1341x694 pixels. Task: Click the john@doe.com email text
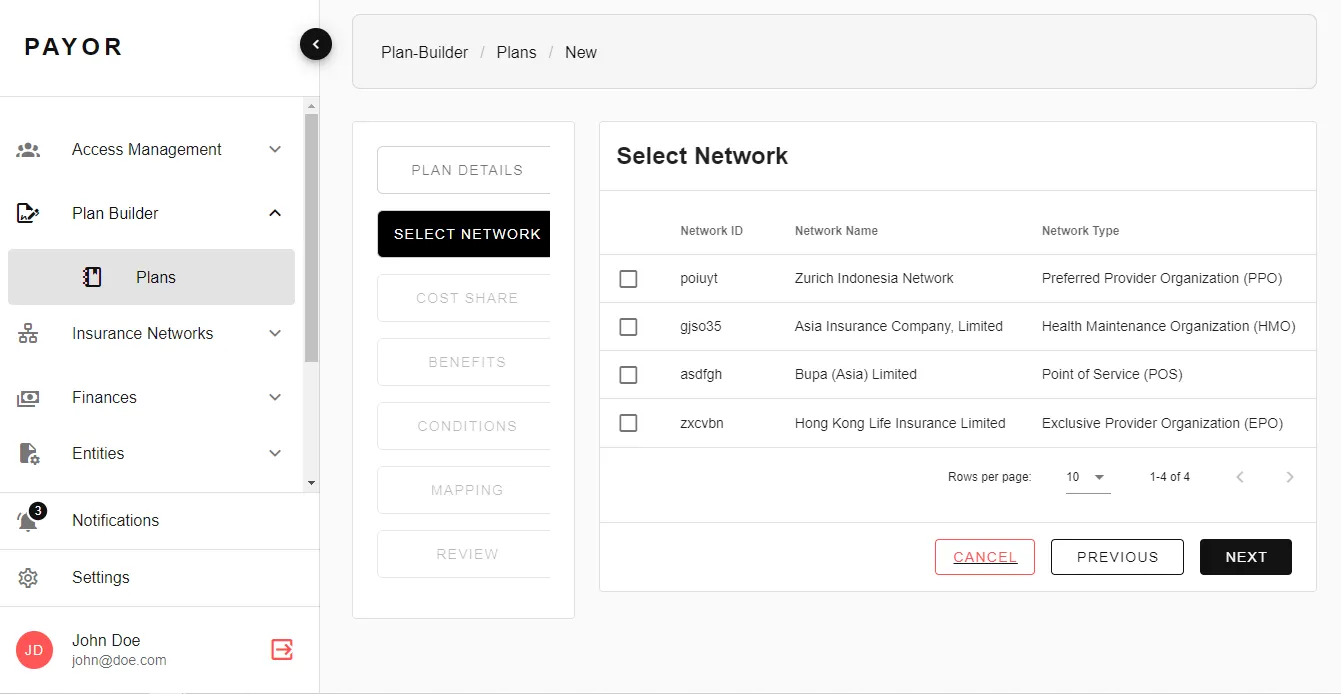(x=119, y=661)
